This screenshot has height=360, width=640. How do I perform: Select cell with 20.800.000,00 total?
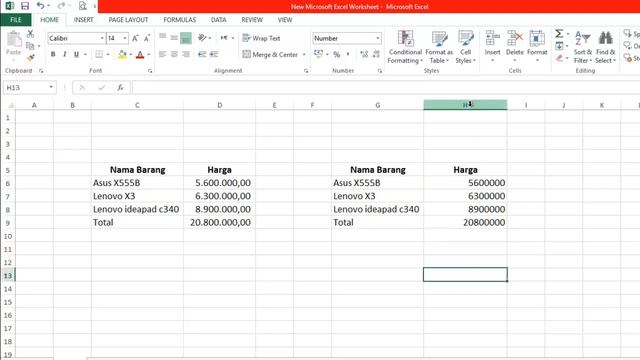point(220,222)
